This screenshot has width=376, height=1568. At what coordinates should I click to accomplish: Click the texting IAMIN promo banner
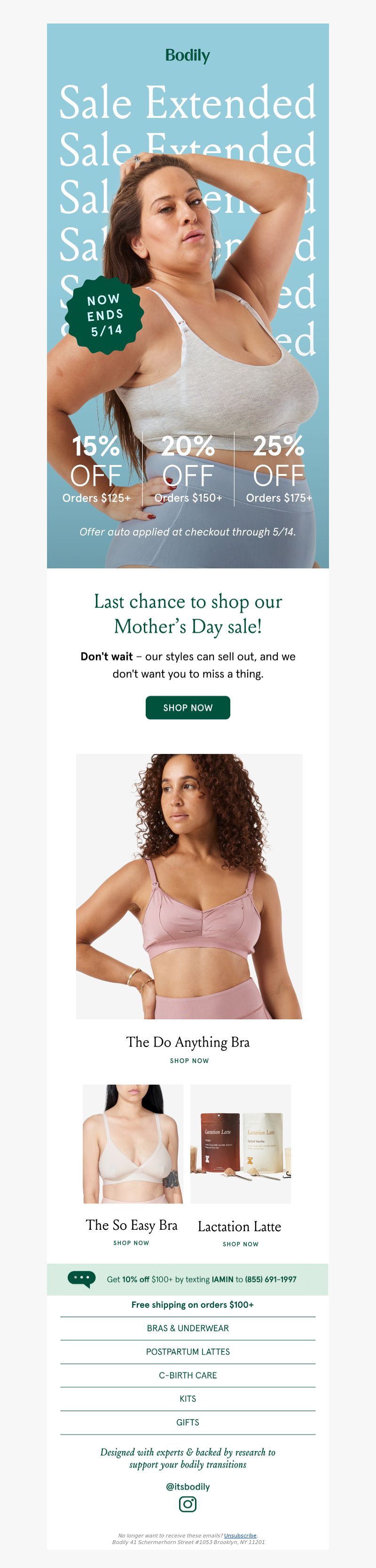click(x=188, y=1280)
